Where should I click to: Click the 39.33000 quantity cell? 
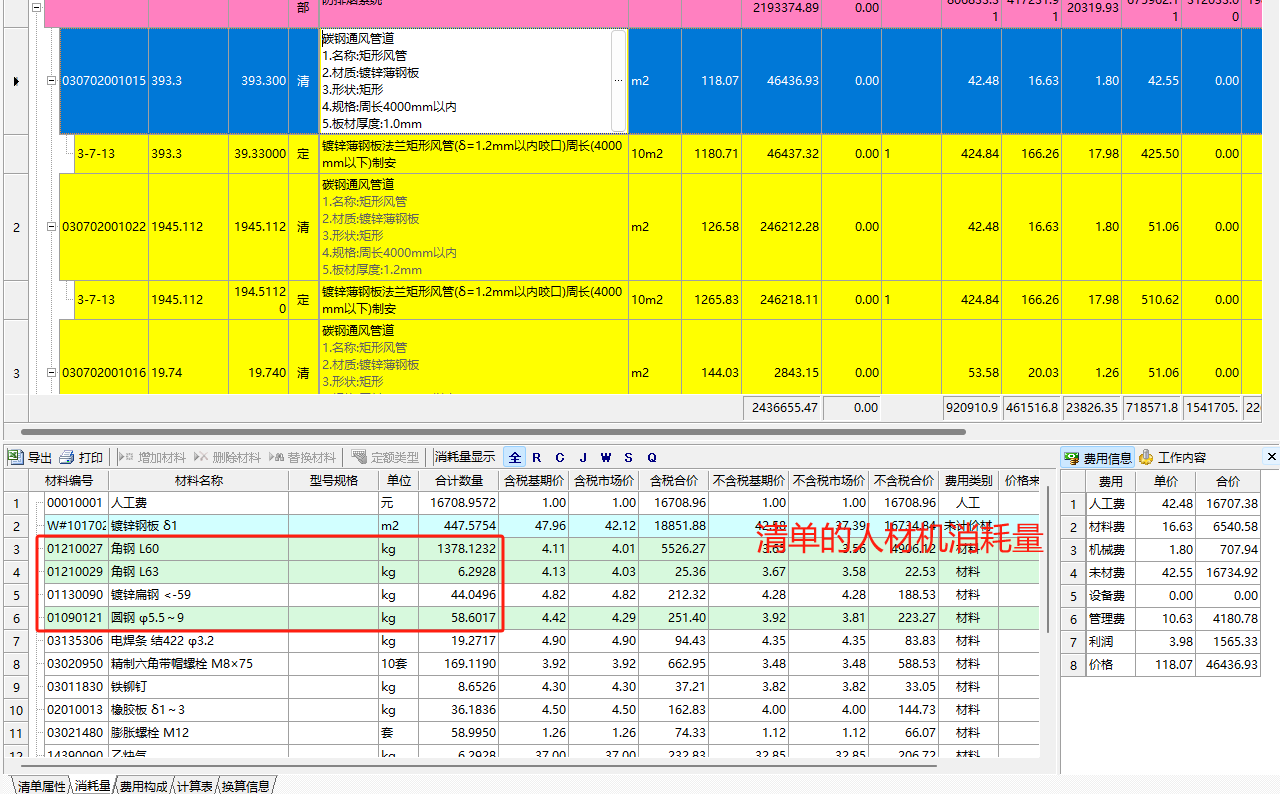[x=259, y=154]
